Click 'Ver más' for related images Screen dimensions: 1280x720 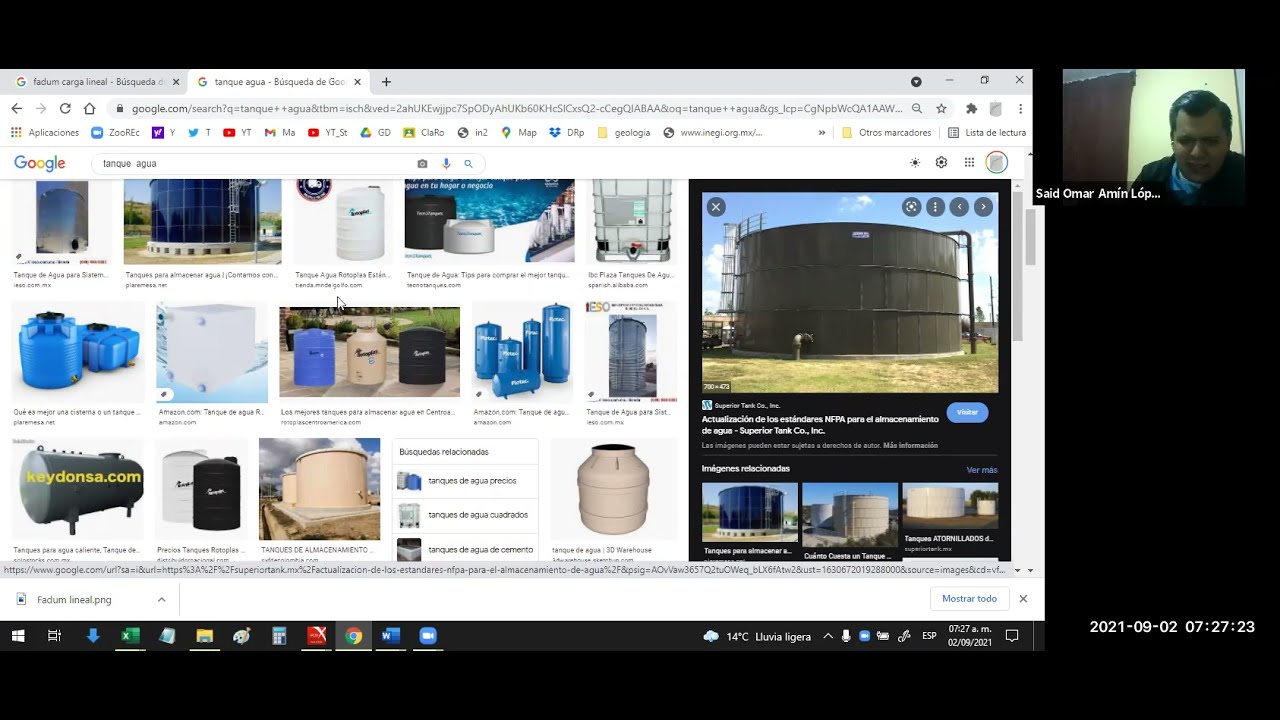981,470
